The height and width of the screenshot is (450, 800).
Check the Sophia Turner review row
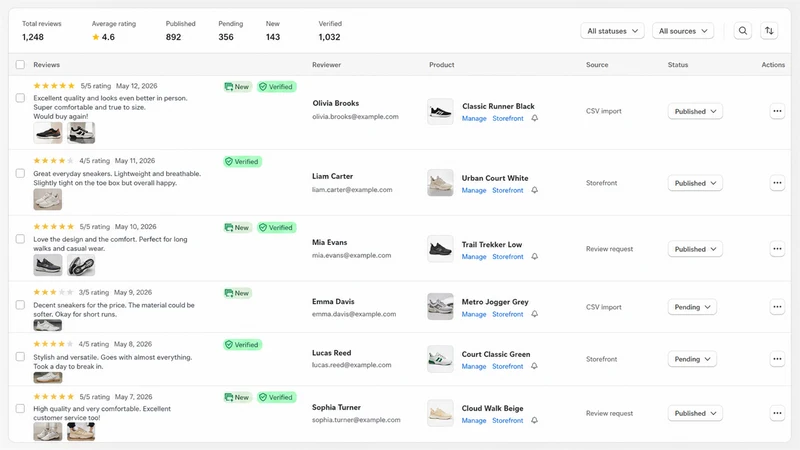tap(20, 409)
